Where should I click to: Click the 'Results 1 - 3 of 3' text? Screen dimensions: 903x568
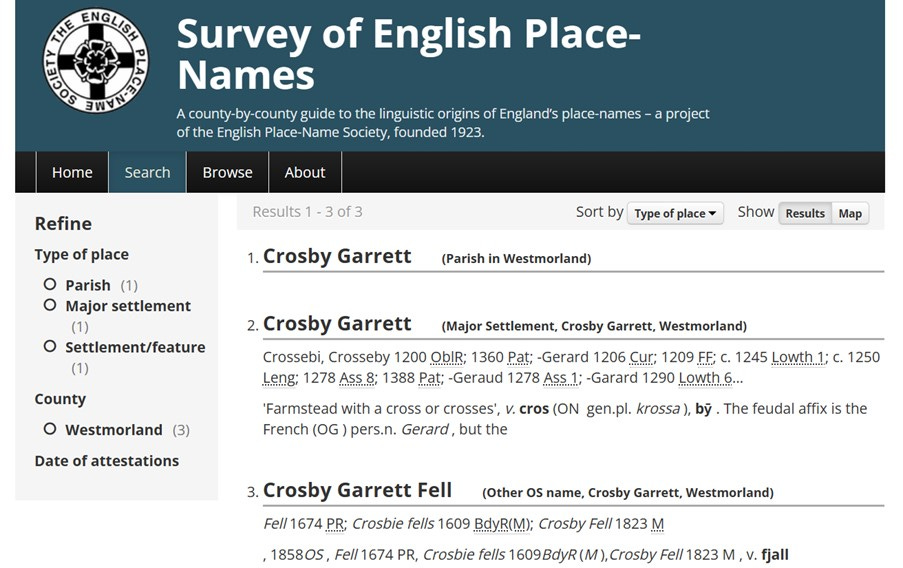tap(308, 211)
